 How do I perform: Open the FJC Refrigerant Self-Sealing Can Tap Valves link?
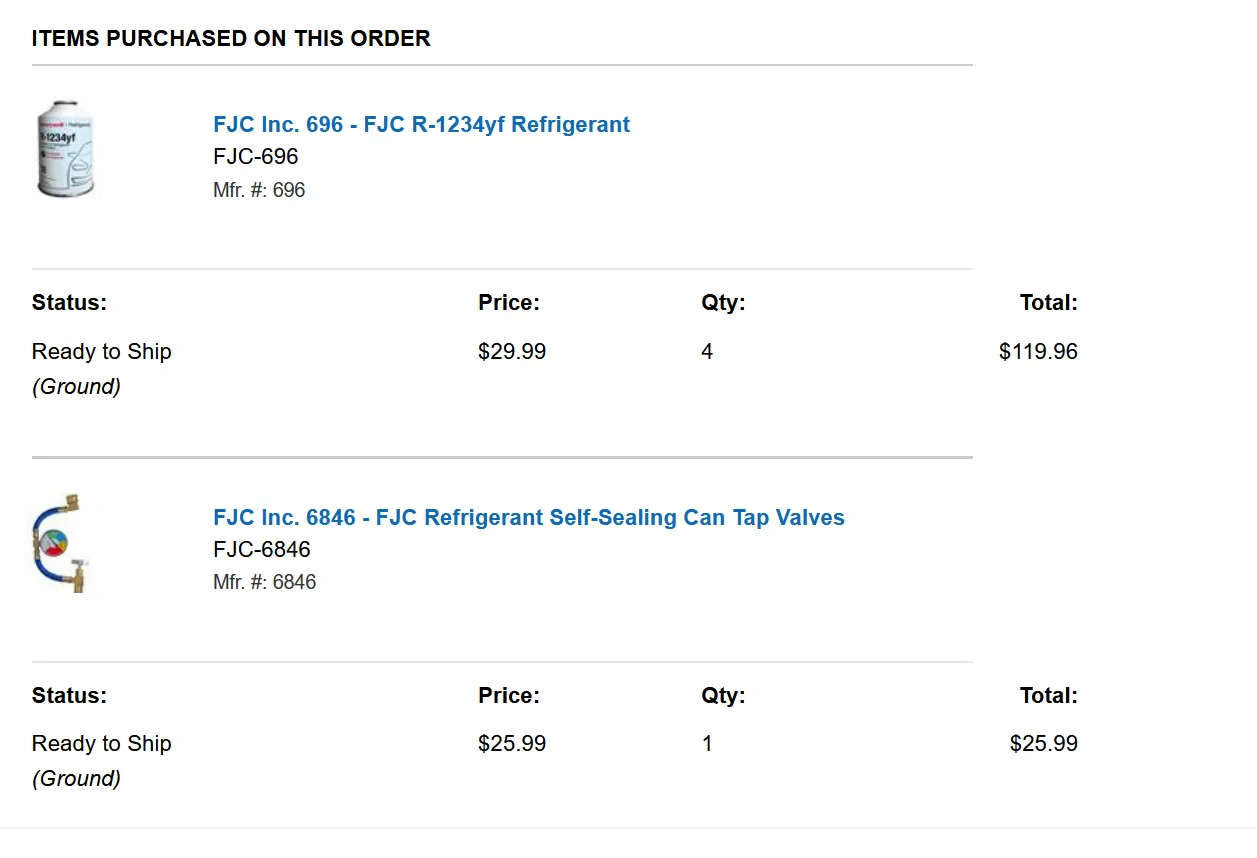coord(529,518)
